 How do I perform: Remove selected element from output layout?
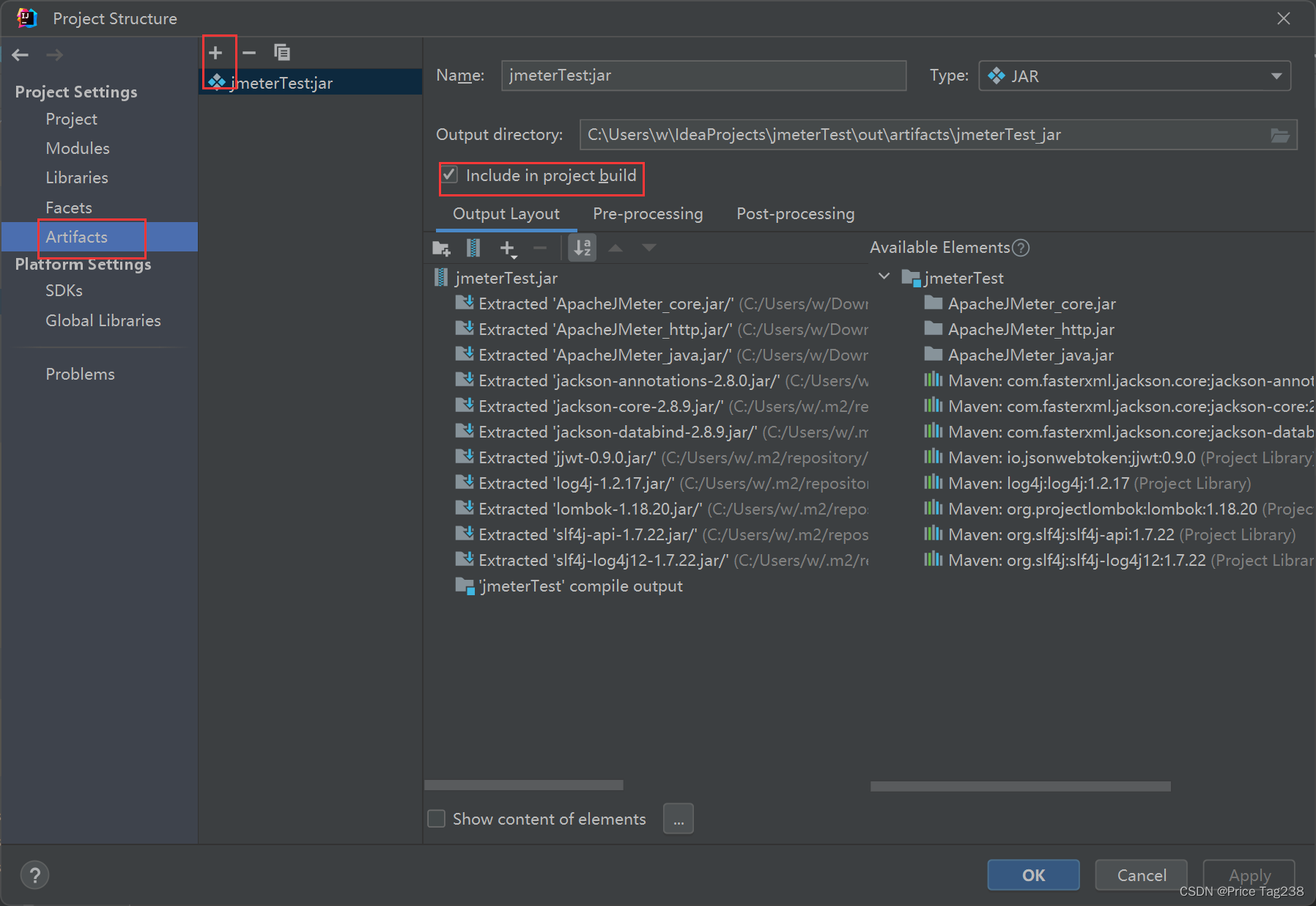pyautogui.click(x=540, y=248)
